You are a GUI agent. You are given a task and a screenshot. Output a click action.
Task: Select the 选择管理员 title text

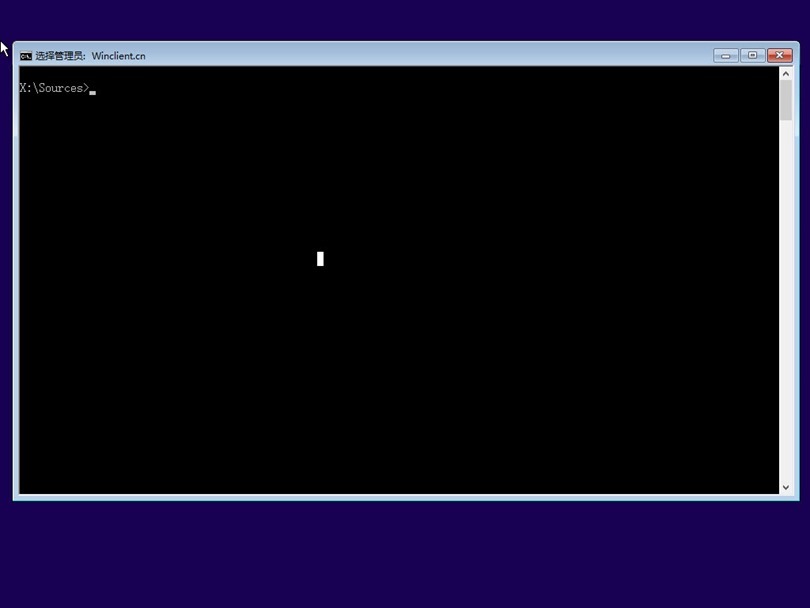click(x=58, y=55)
